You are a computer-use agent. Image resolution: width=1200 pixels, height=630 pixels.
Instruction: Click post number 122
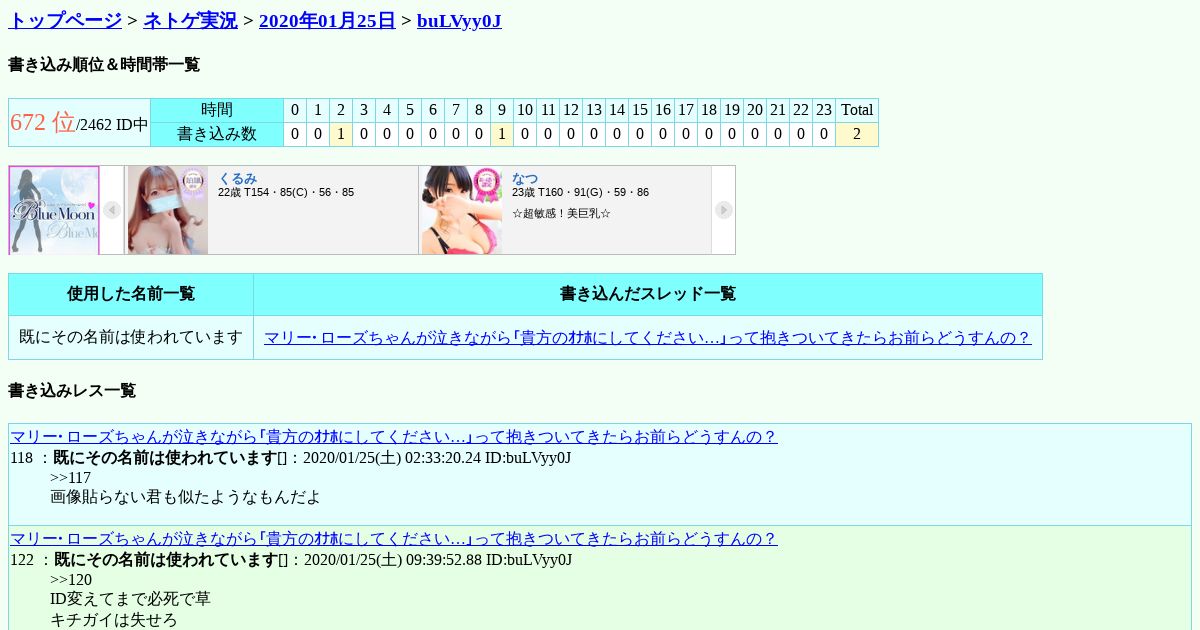(x=22, y=560)
